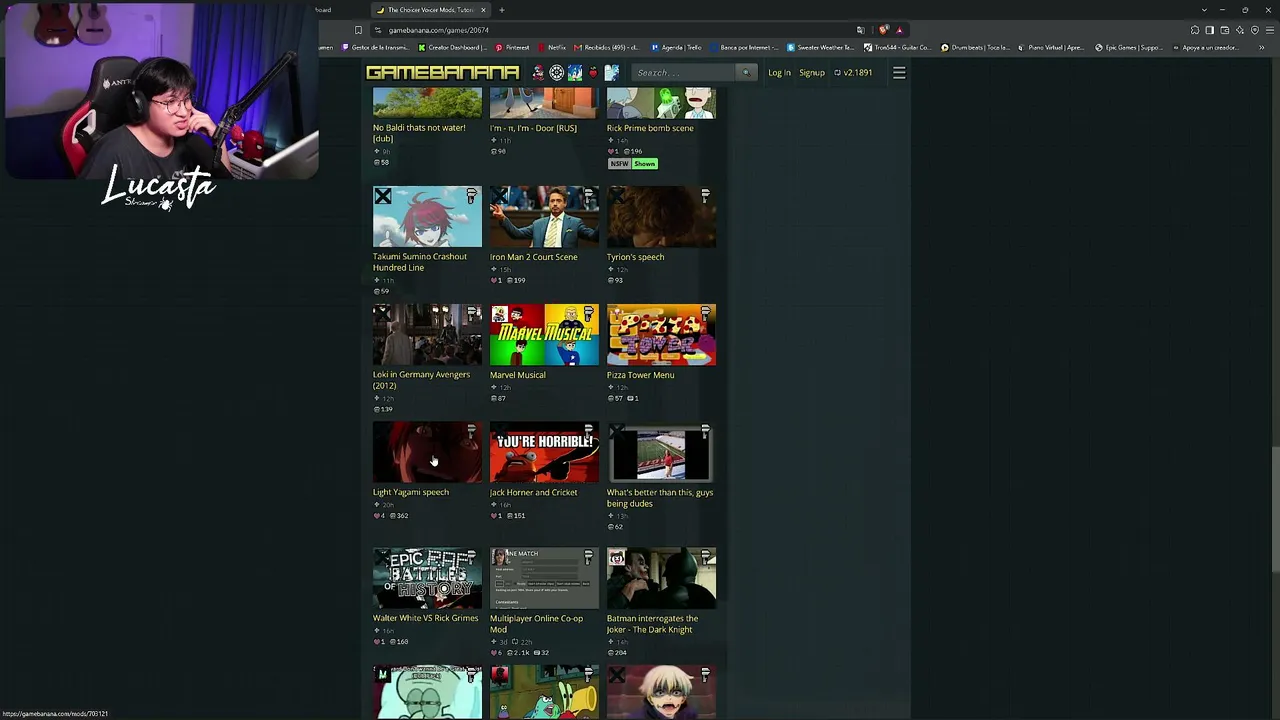Click the browser address bar URL
Viewport: 1280px width, 720px height.
pyautogui.click(x=439, y=30)
